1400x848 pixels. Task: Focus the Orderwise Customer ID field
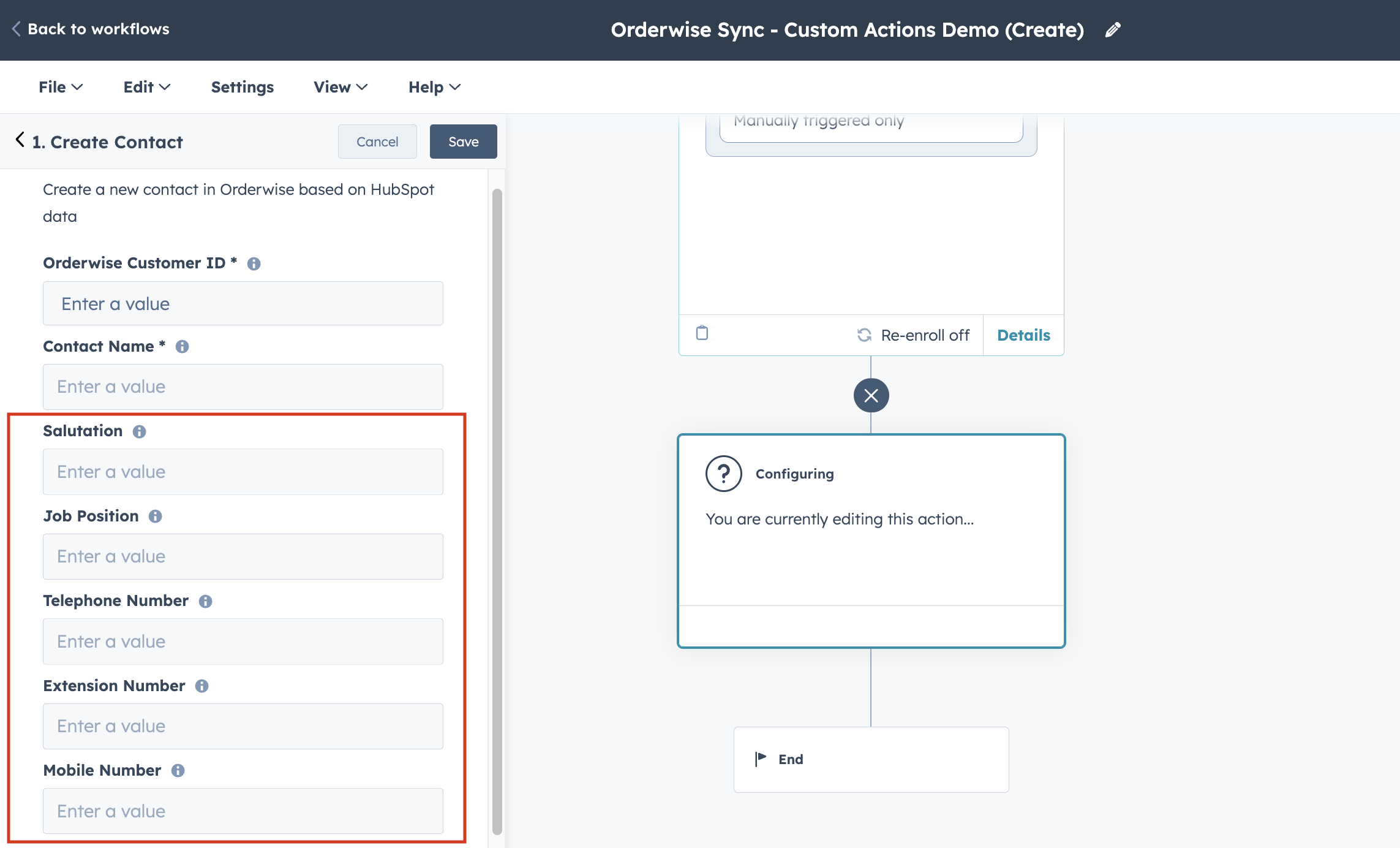coord(243,303)
